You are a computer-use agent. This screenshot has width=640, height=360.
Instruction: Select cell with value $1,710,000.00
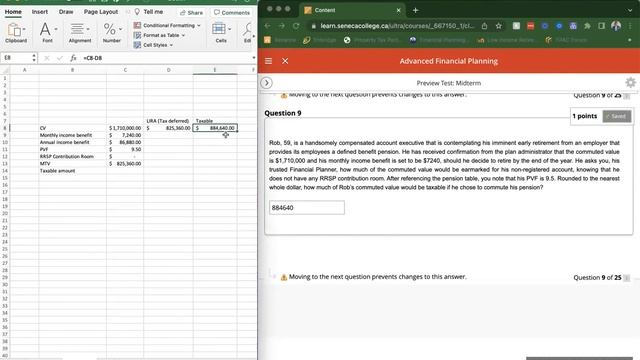(125, 128)
